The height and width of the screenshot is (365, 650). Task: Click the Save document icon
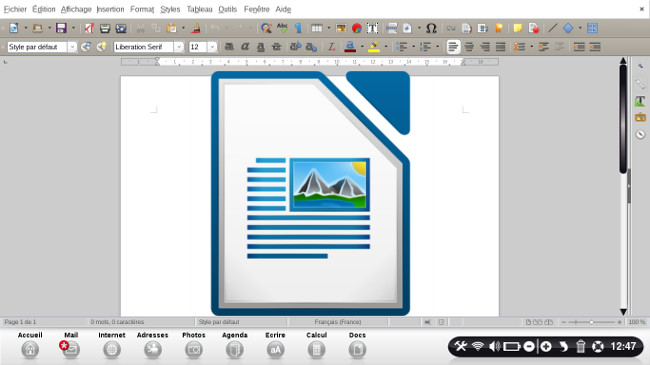pyautogui.click(x=61, y=28)
